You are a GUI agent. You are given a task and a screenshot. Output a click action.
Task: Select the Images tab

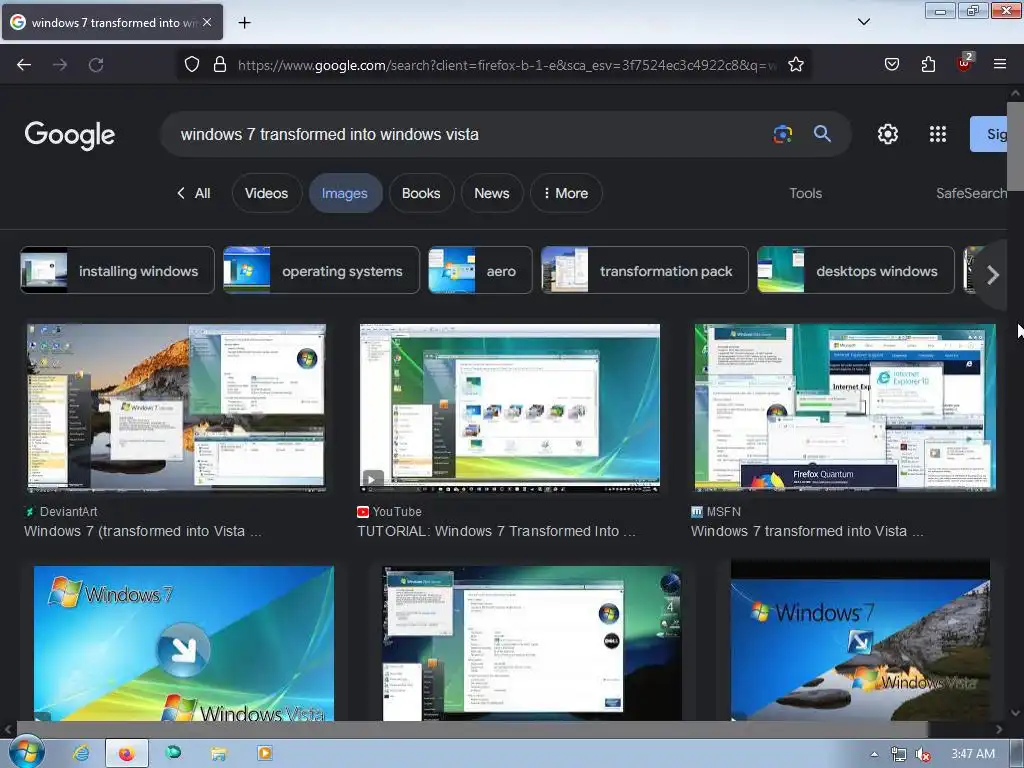345,193
